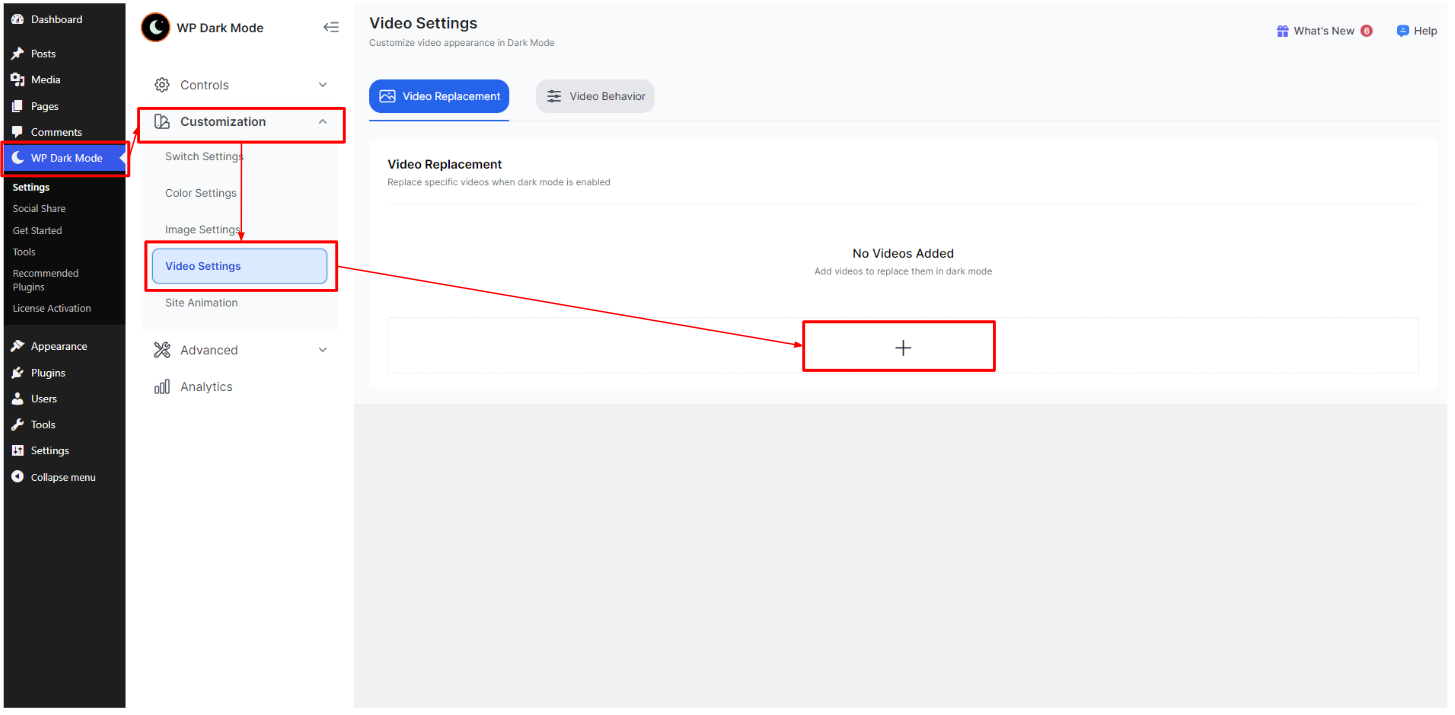Click 'Add videos to replace them in dark mode'
This screenshot has height=715, width=1455.
(x=903, y=271)
